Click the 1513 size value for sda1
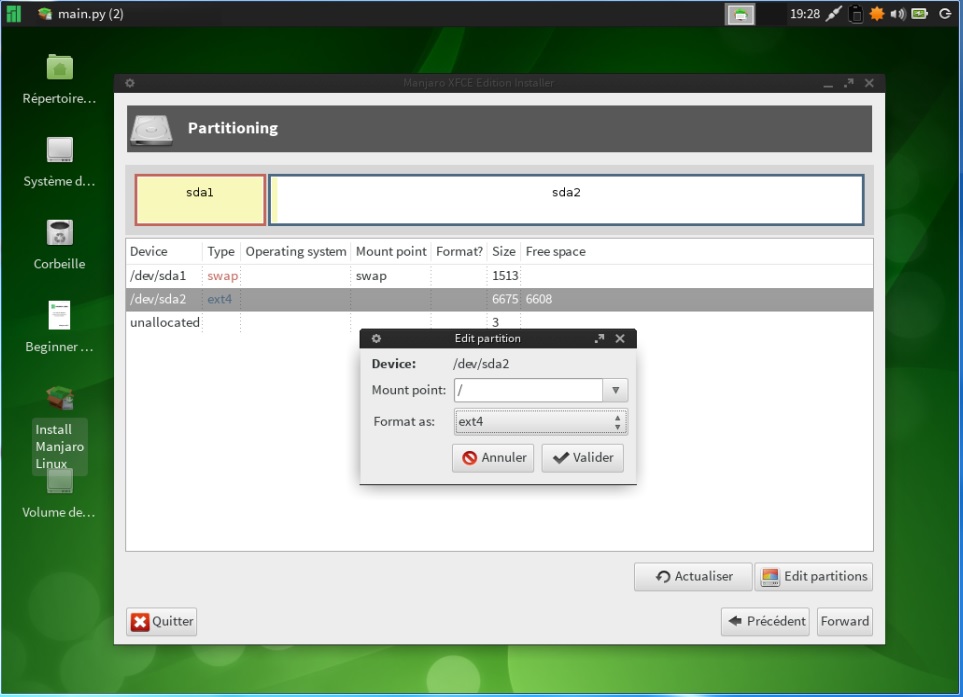The height and width of the screenshot is (697, 963). point(505,276)
